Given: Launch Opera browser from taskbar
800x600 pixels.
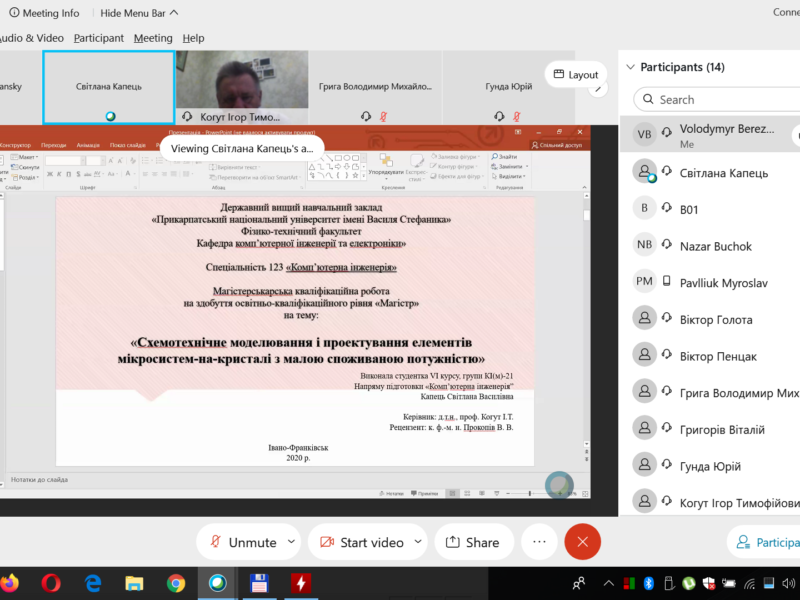Looking at the screenshot, I should 52,582.
